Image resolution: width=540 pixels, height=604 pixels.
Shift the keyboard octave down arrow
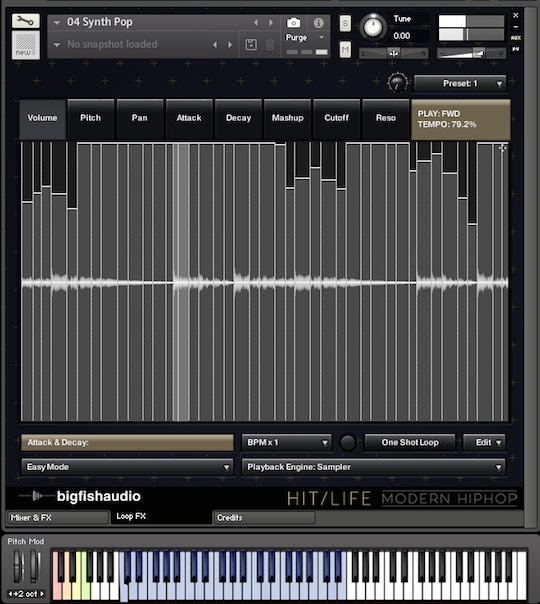pyautogui.click(x=10, y=594)
